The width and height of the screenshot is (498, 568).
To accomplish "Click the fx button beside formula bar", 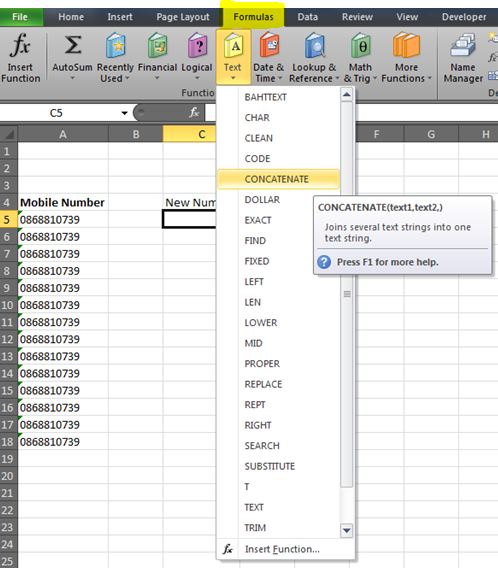I will [194, 113].
